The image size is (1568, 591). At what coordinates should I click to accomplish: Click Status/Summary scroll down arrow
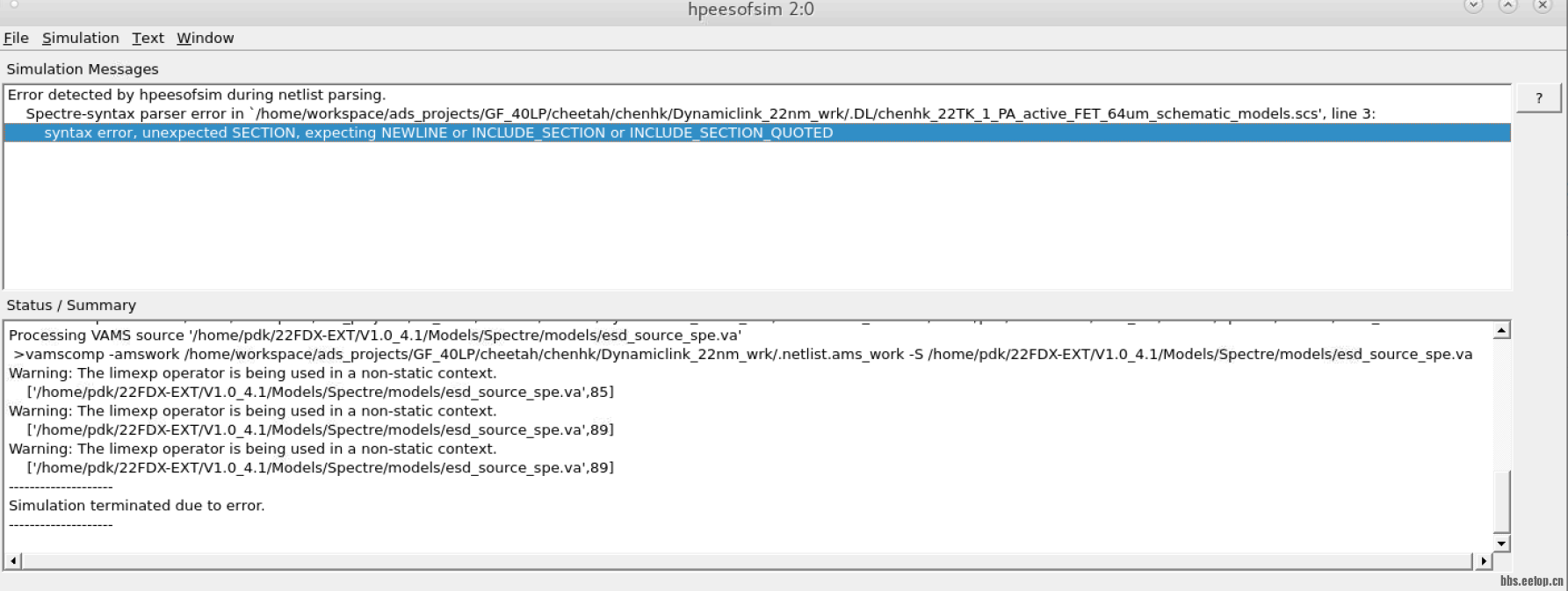[1501, 544]
